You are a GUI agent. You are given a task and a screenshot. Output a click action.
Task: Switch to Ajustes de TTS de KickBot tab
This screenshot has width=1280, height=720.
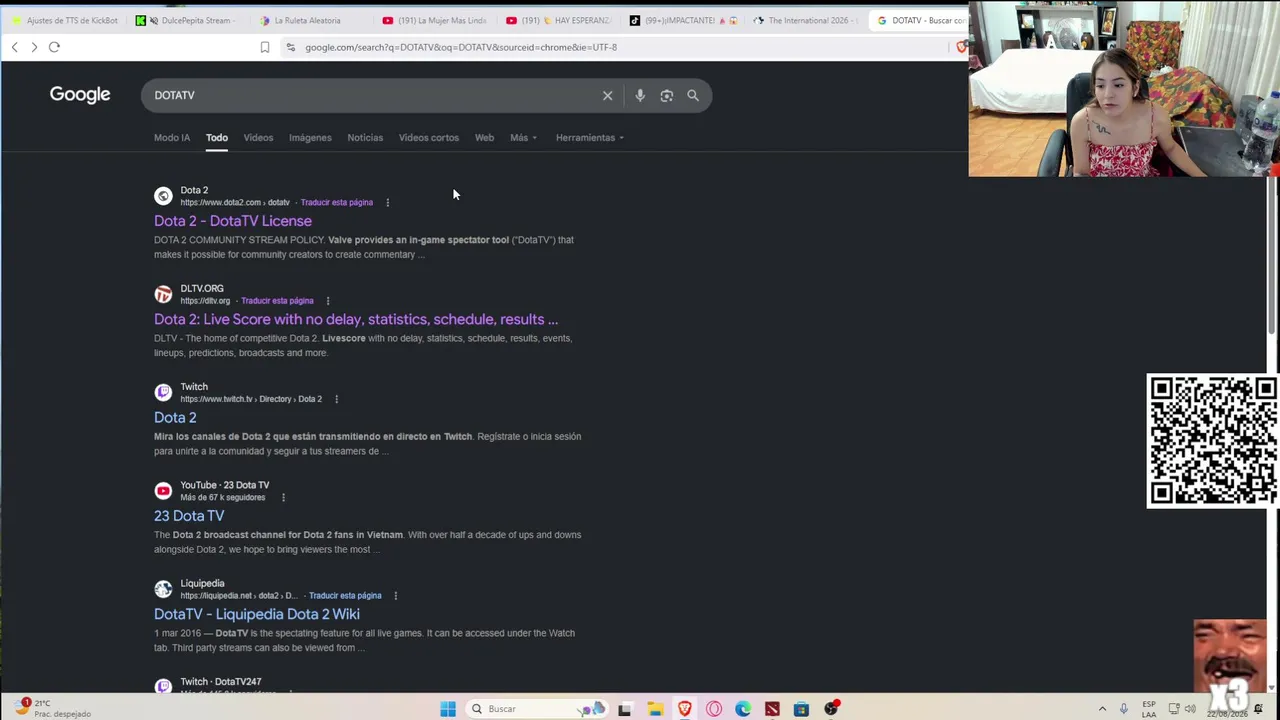[66, 20]
